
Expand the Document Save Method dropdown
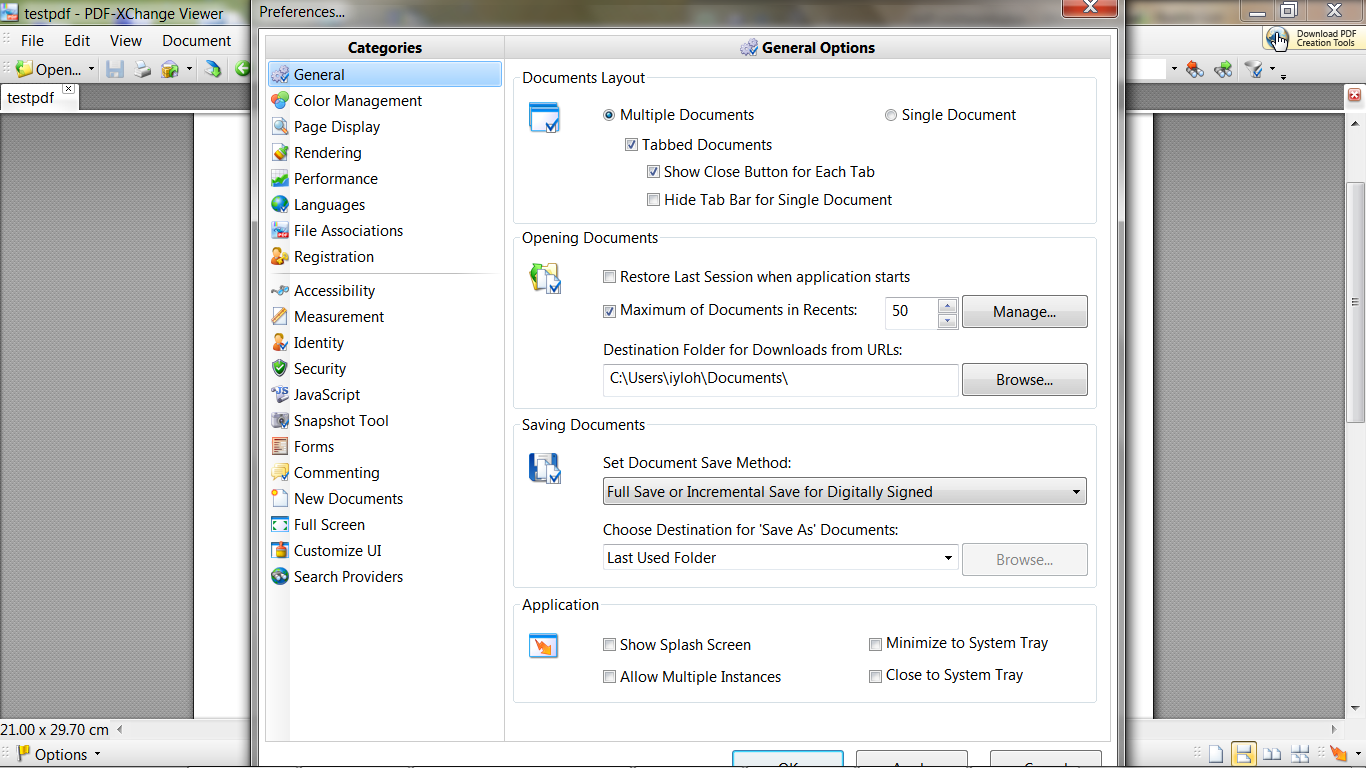[845, 492]
